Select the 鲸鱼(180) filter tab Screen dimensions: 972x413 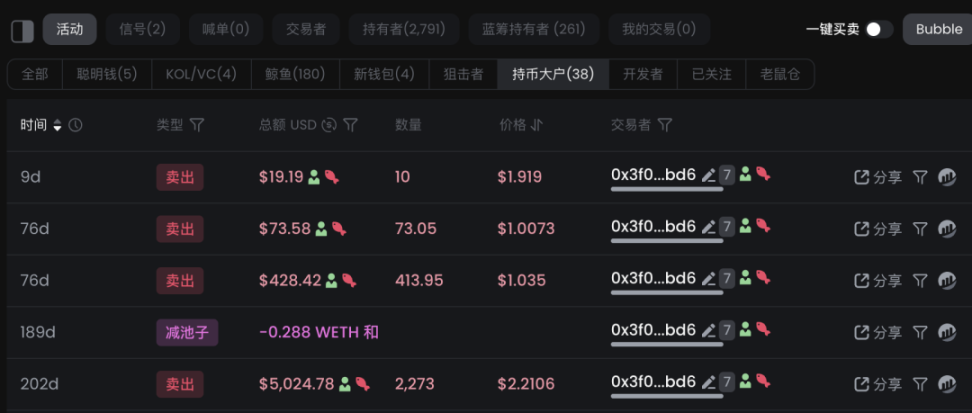tap(297, 74)
